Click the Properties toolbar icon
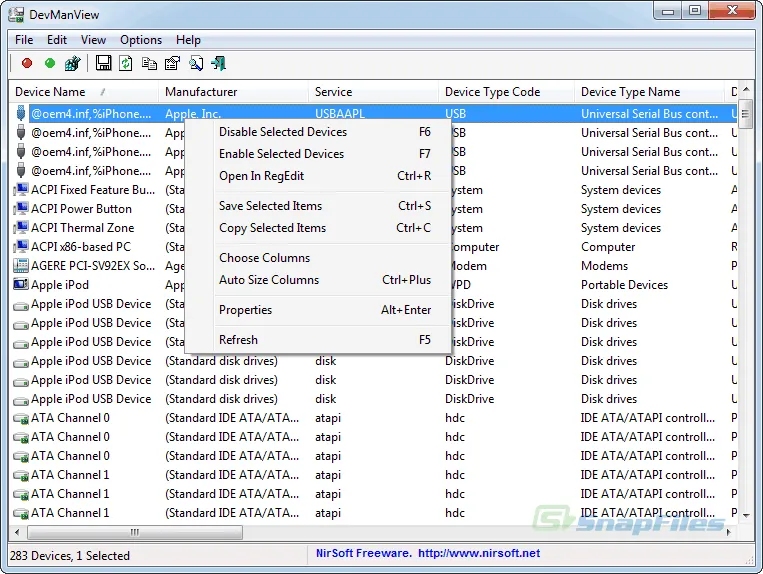 pyautogui.click(x=172, y=63)
